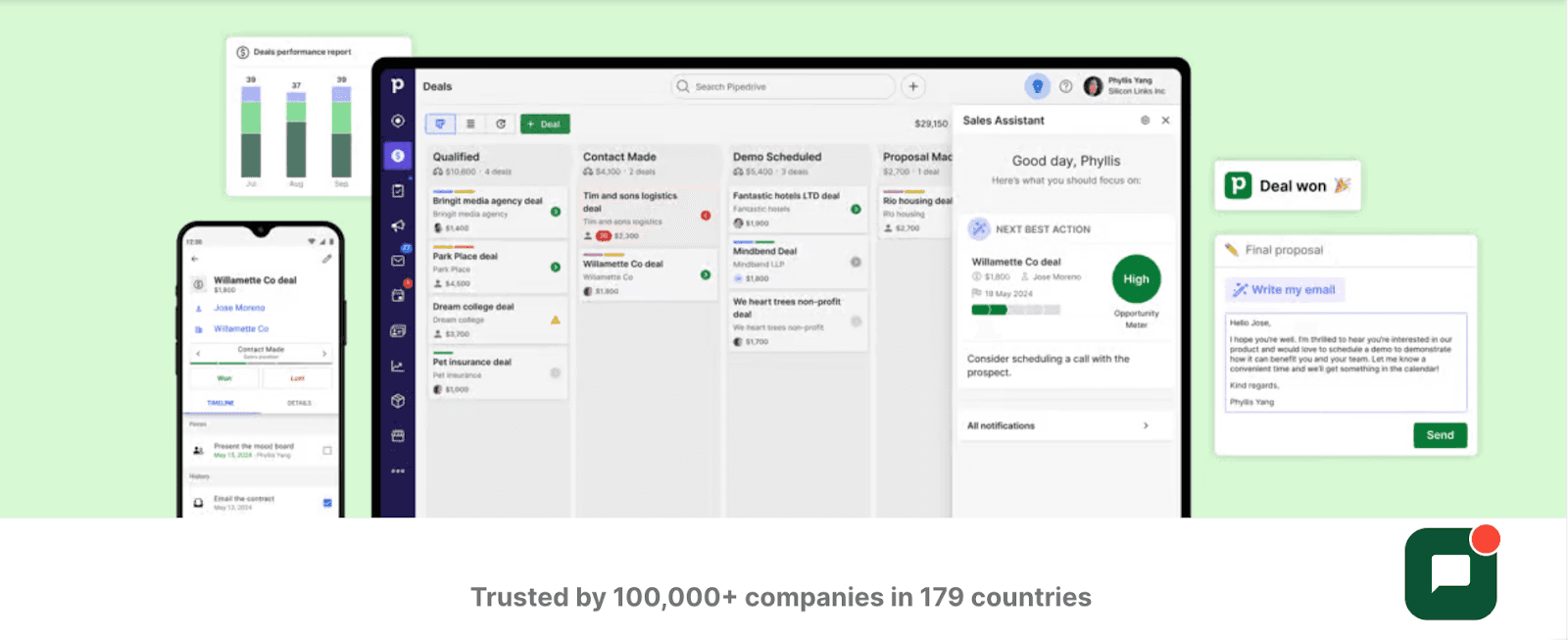Click the Write my email button

[x=1285, y=289]
